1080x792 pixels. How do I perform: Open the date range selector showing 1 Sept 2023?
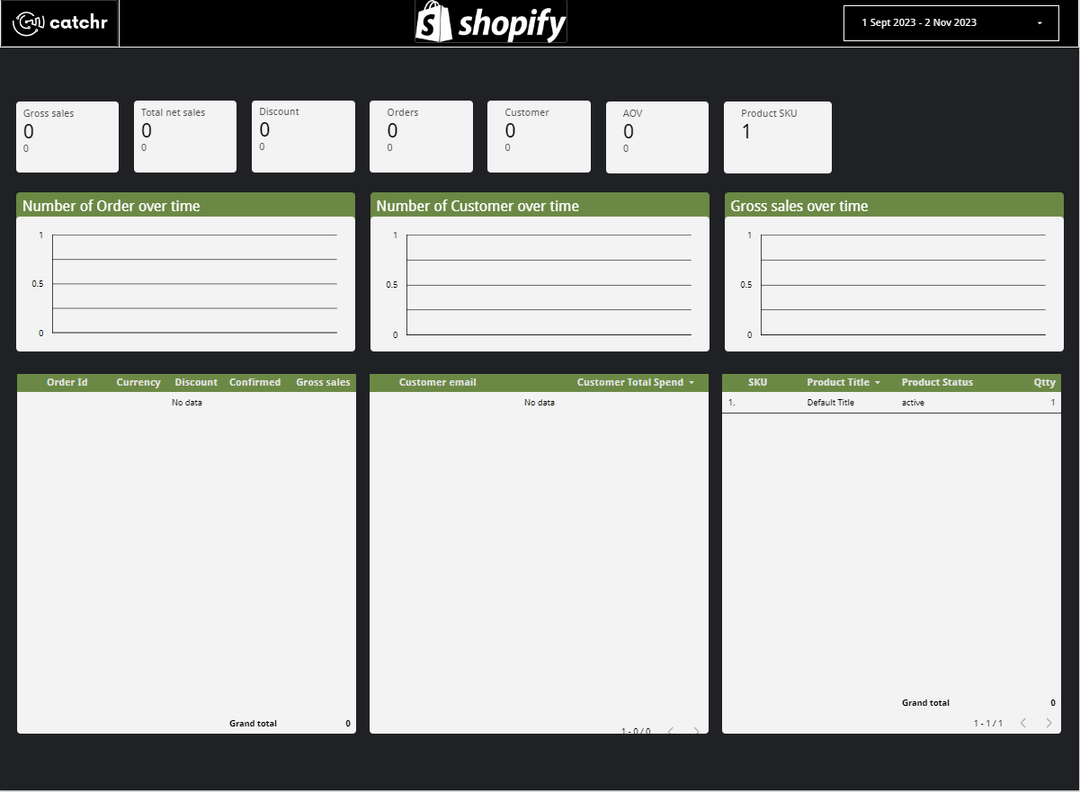[x=950, y=22]
